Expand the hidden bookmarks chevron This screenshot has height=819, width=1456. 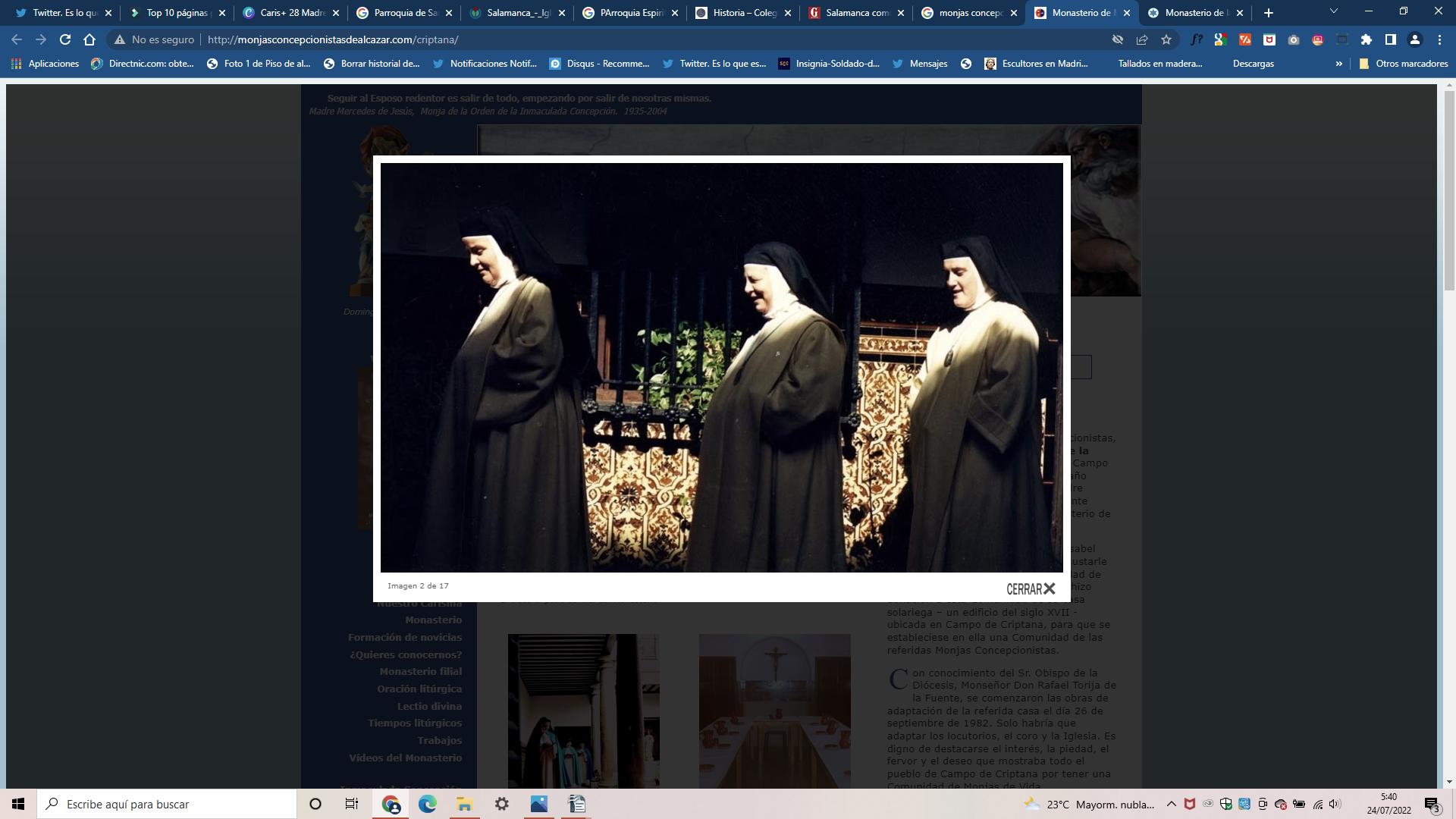pyautogui.click(x=1338, y=64)
